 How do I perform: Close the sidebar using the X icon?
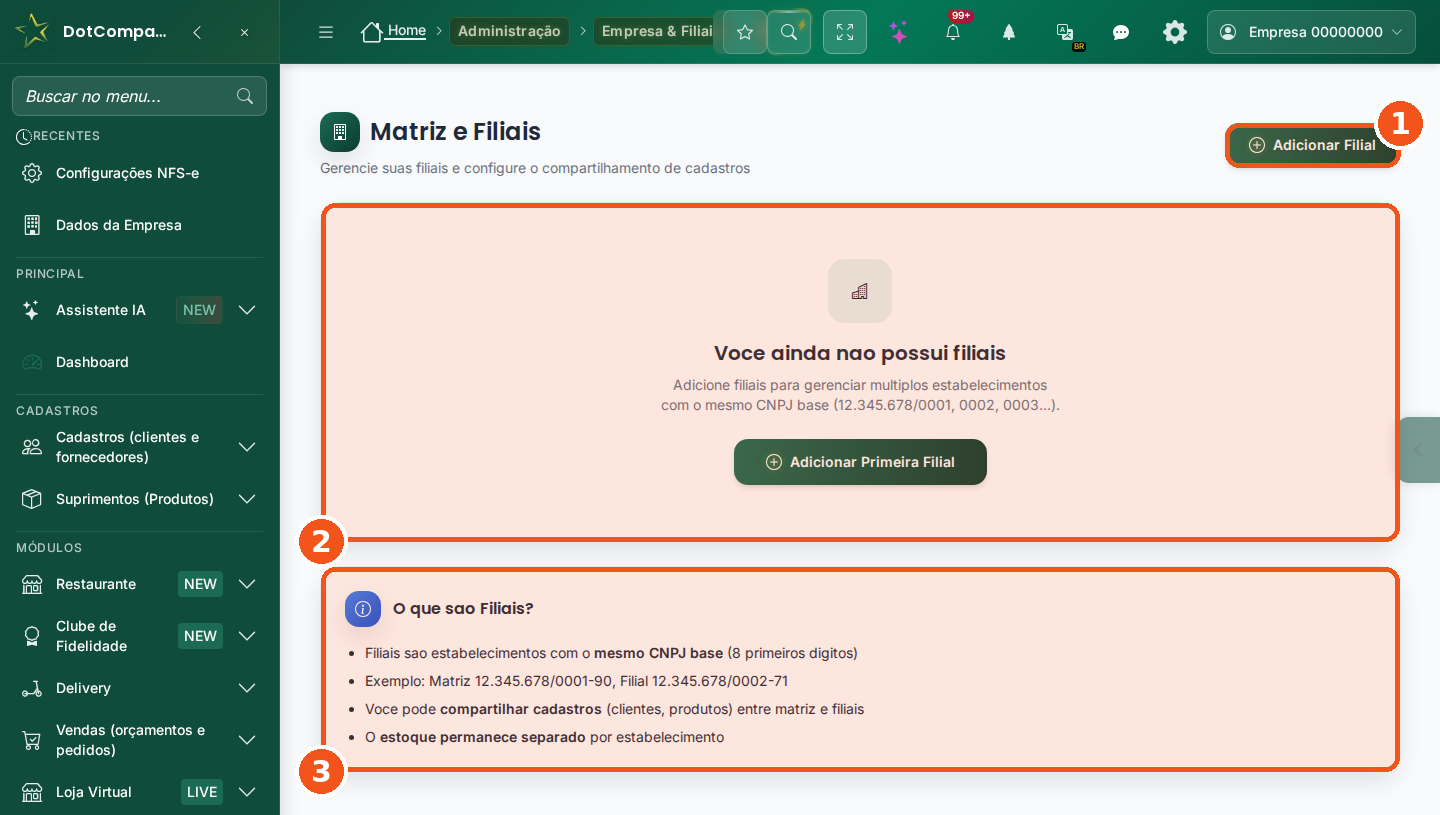tap(245, 32)
